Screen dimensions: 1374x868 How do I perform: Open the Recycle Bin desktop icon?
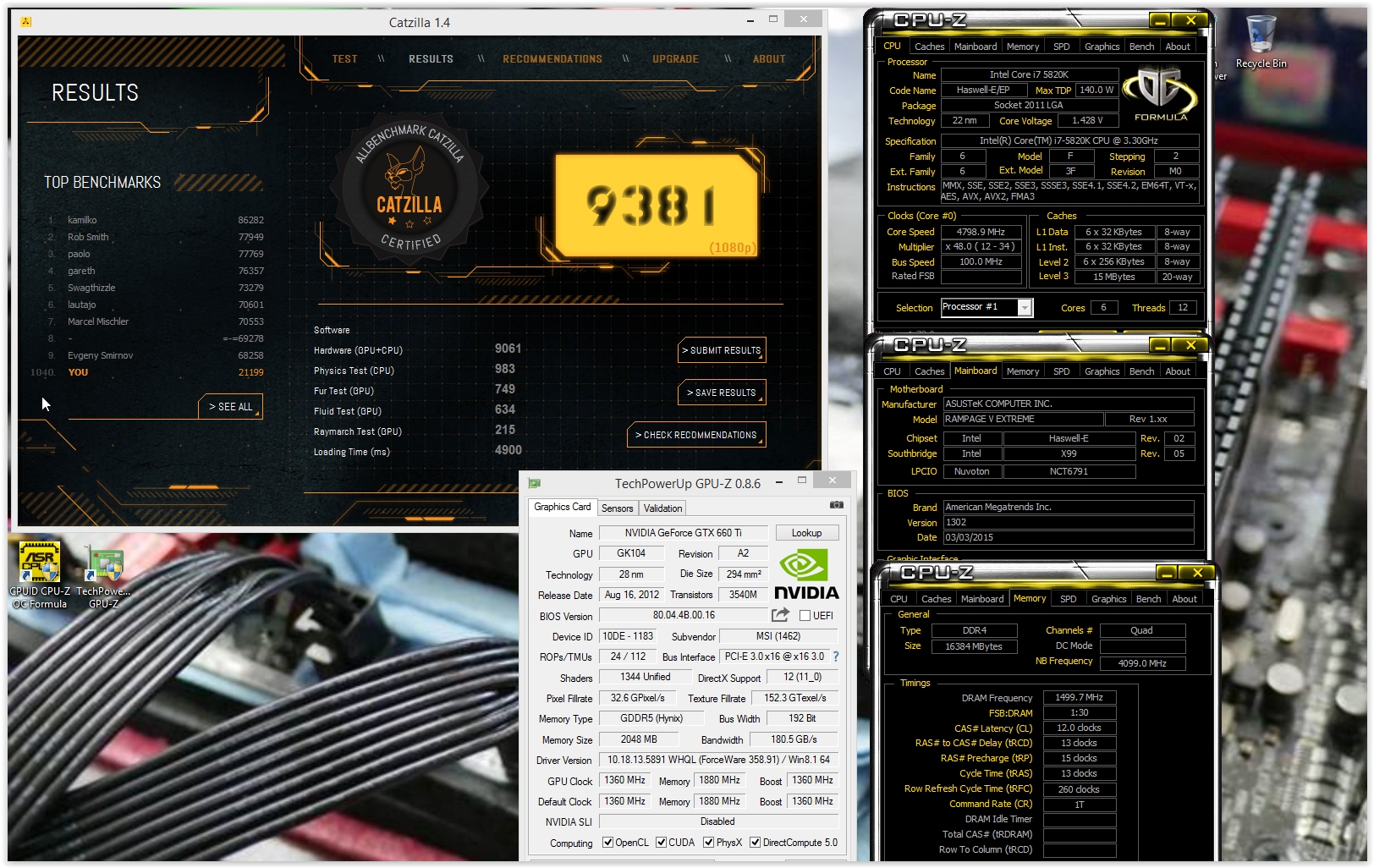(x=1261, y=42)
